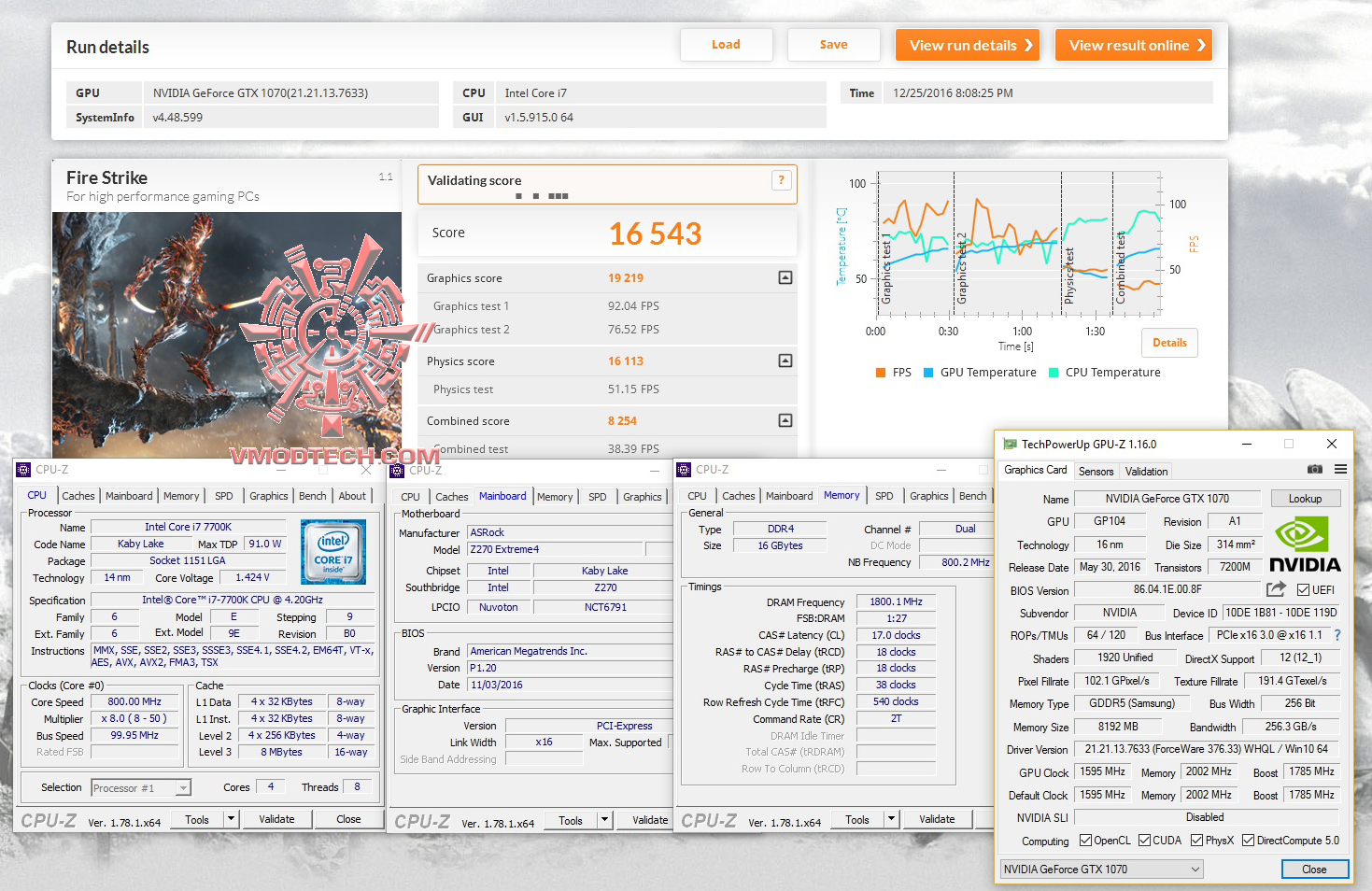Click the BIOS Version field in GPU-Z
Viewport: 1372px width, 891px height.
coord(1167,590)
